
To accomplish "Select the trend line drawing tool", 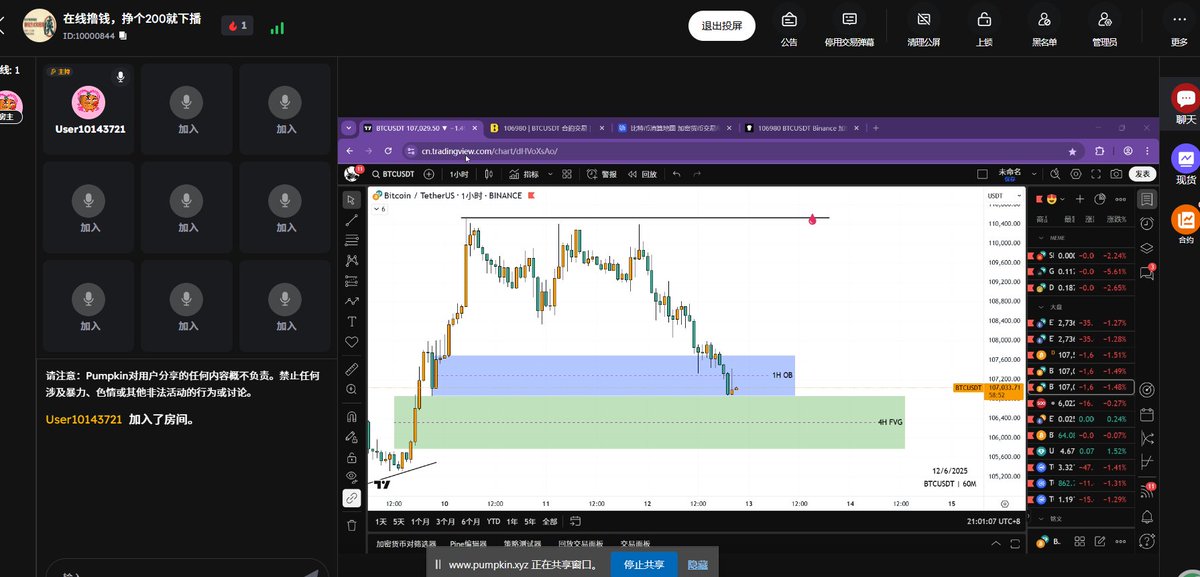I will click(351, 219).
